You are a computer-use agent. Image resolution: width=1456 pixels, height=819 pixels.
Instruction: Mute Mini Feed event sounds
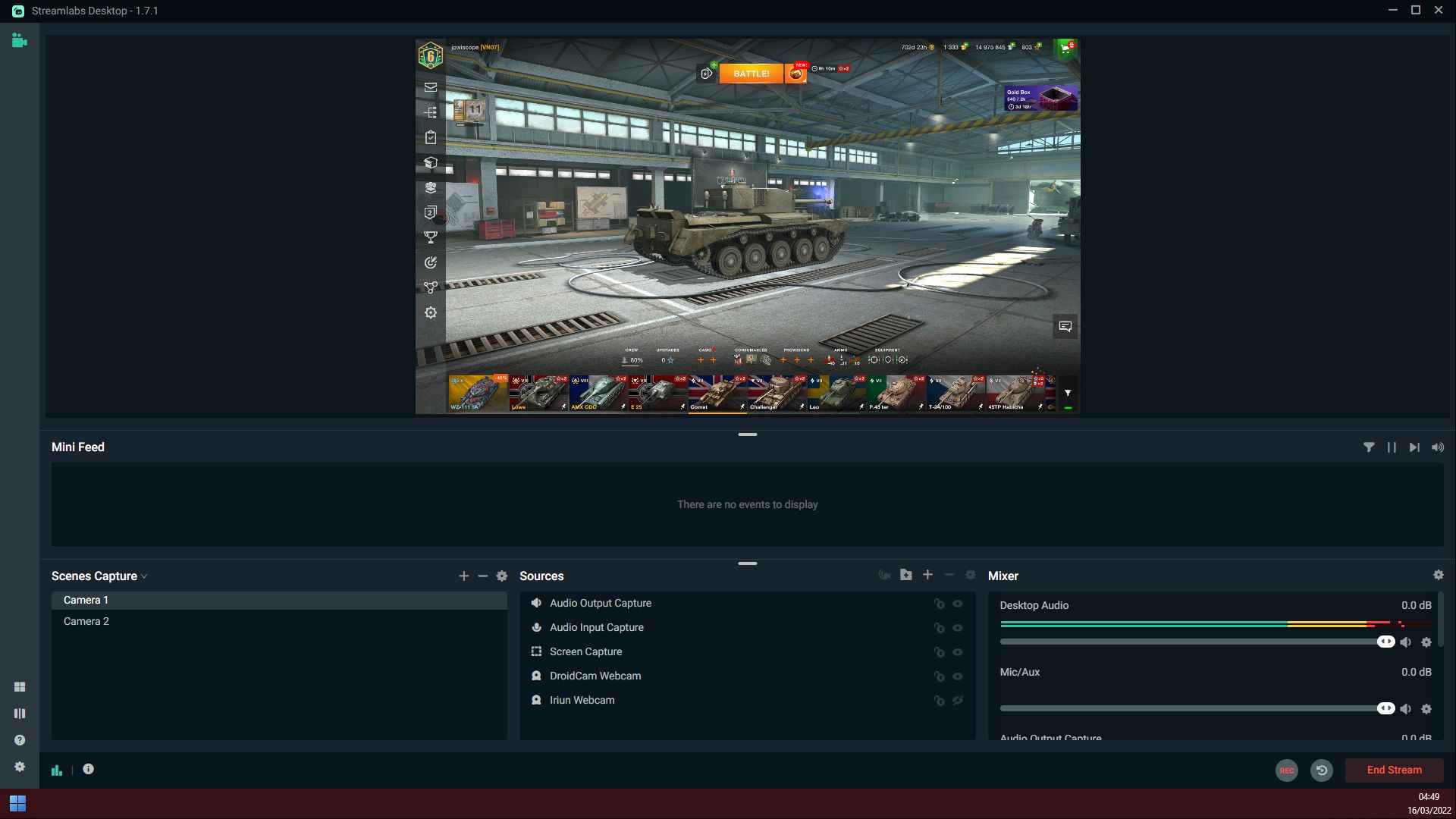1437,447
